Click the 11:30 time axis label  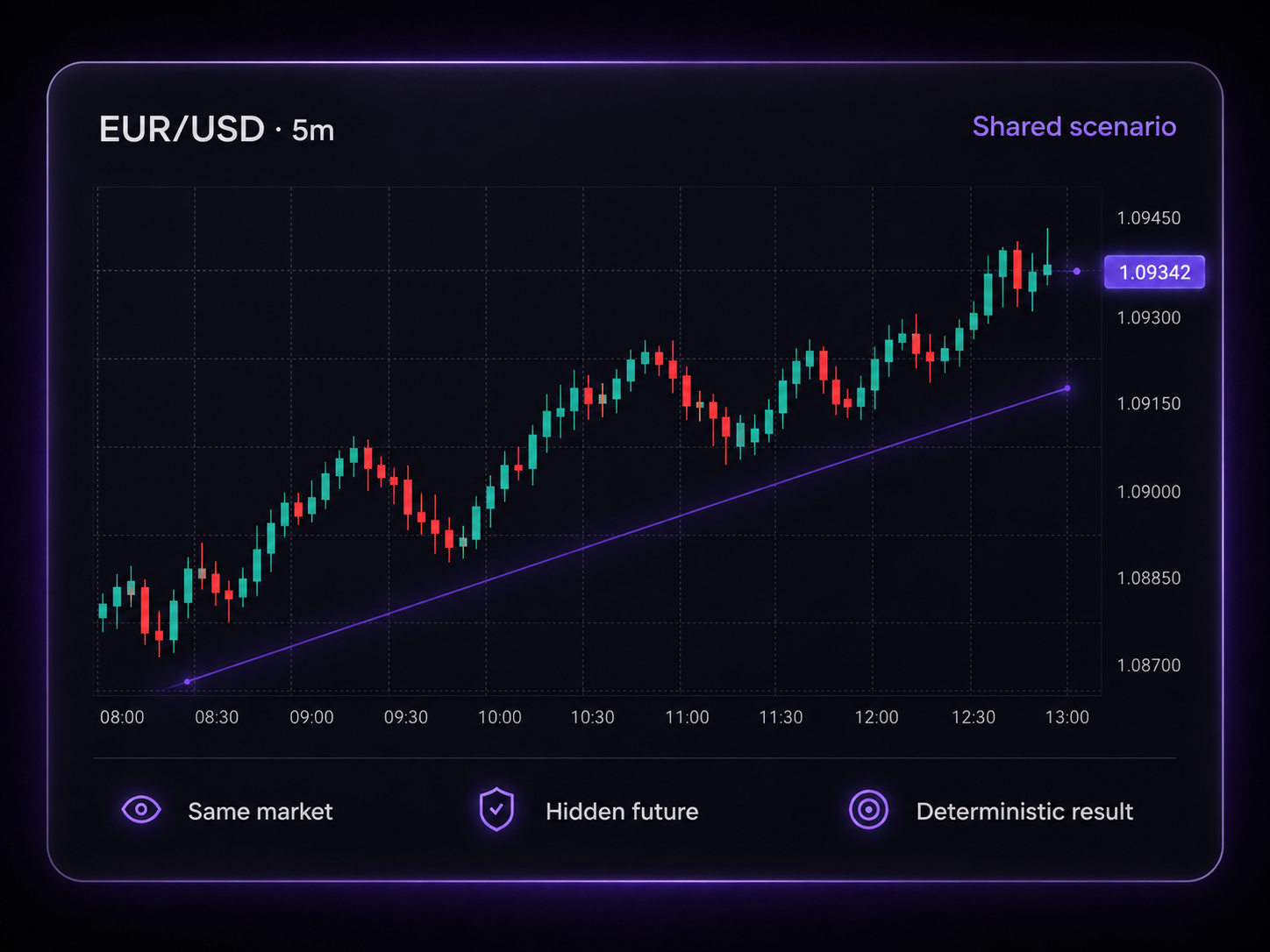click(781, 717)
